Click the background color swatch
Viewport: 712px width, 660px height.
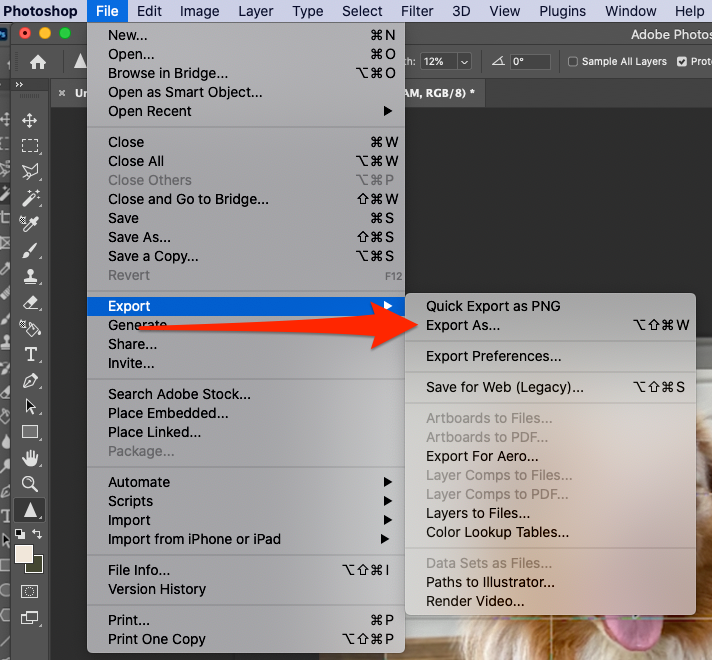click(37, 567)
